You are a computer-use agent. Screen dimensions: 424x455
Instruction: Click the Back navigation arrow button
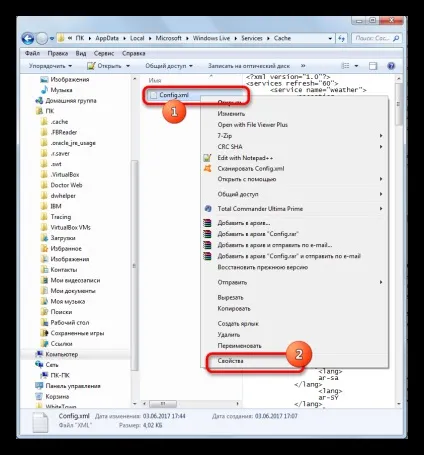tap(28, 39)
